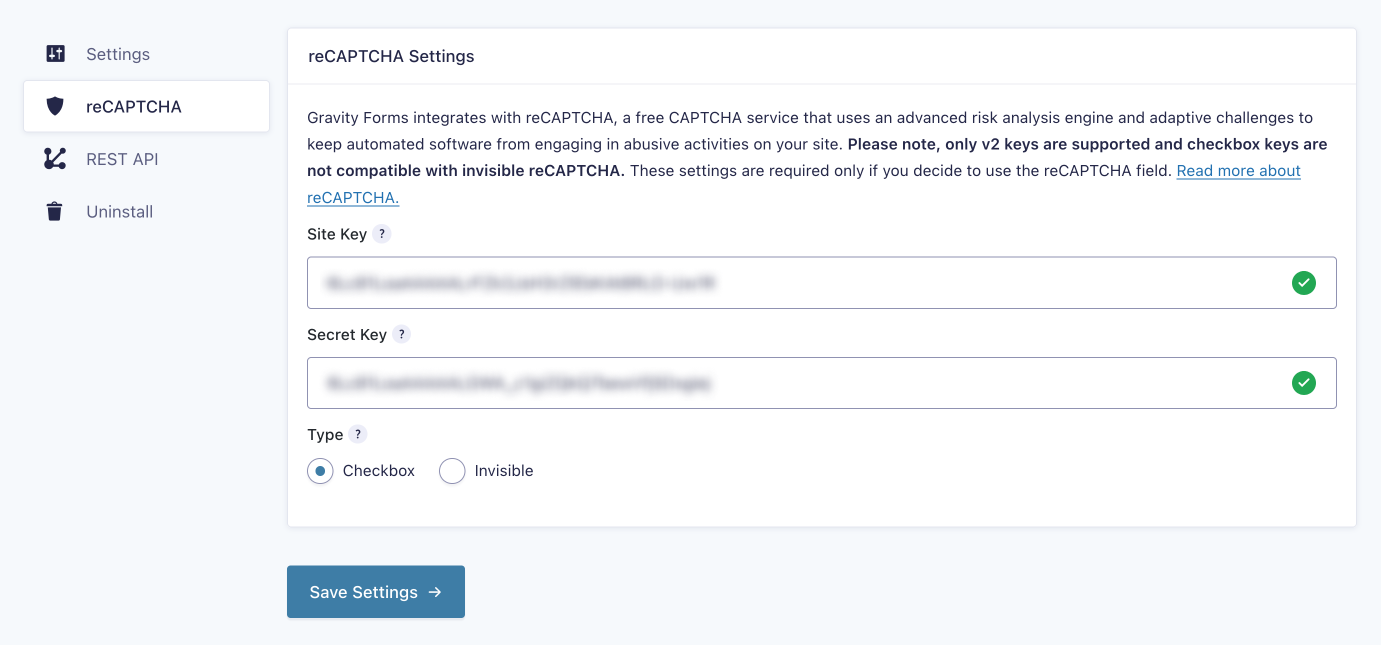Click the Settings sliders icon in sidebar
Screen dimensions: 1381x645
coord(56,54)
